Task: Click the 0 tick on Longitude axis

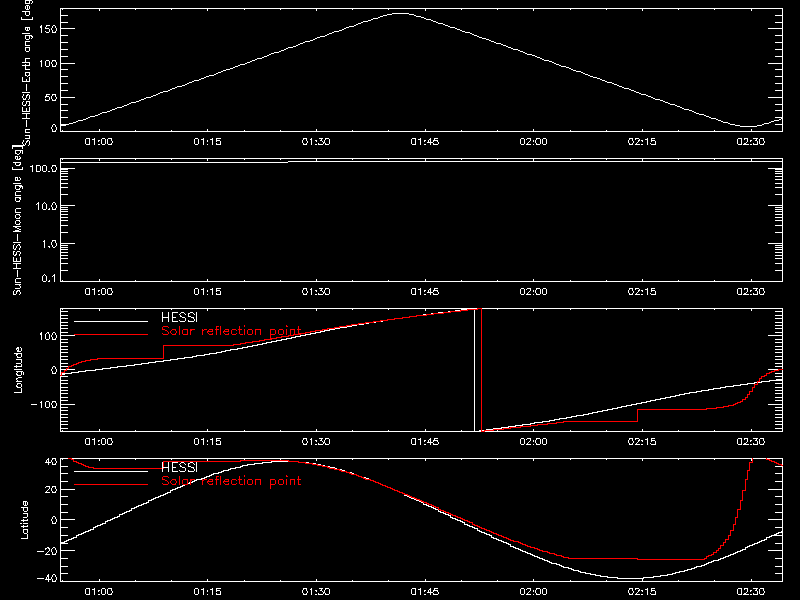Action: pos(55,370)
